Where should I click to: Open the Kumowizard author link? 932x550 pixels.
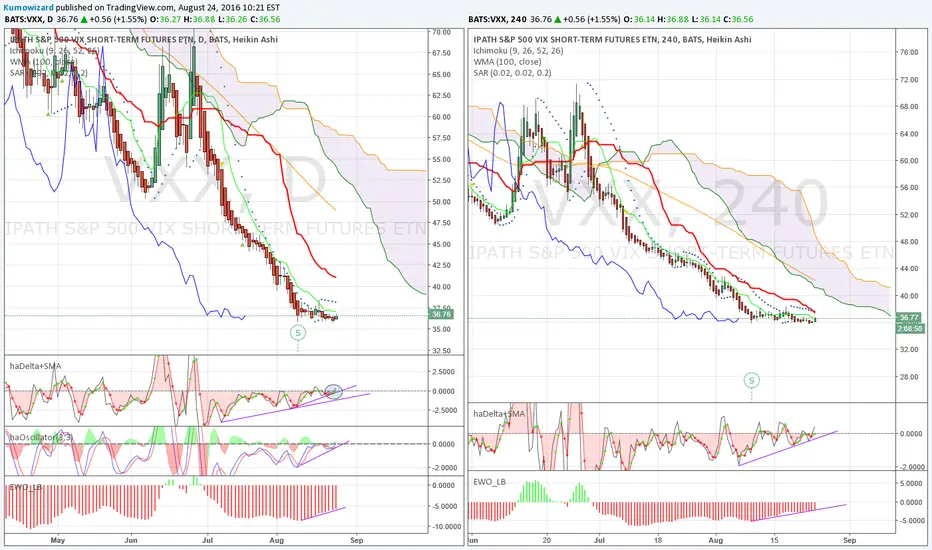(x=29, y=8)
